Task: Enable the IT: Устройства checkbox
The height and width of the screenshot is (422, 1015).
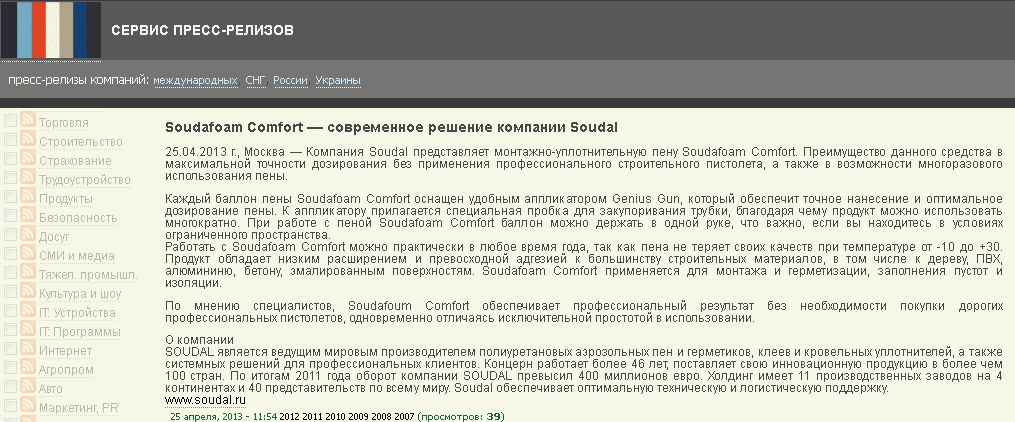Action: (x=10, y=311)
